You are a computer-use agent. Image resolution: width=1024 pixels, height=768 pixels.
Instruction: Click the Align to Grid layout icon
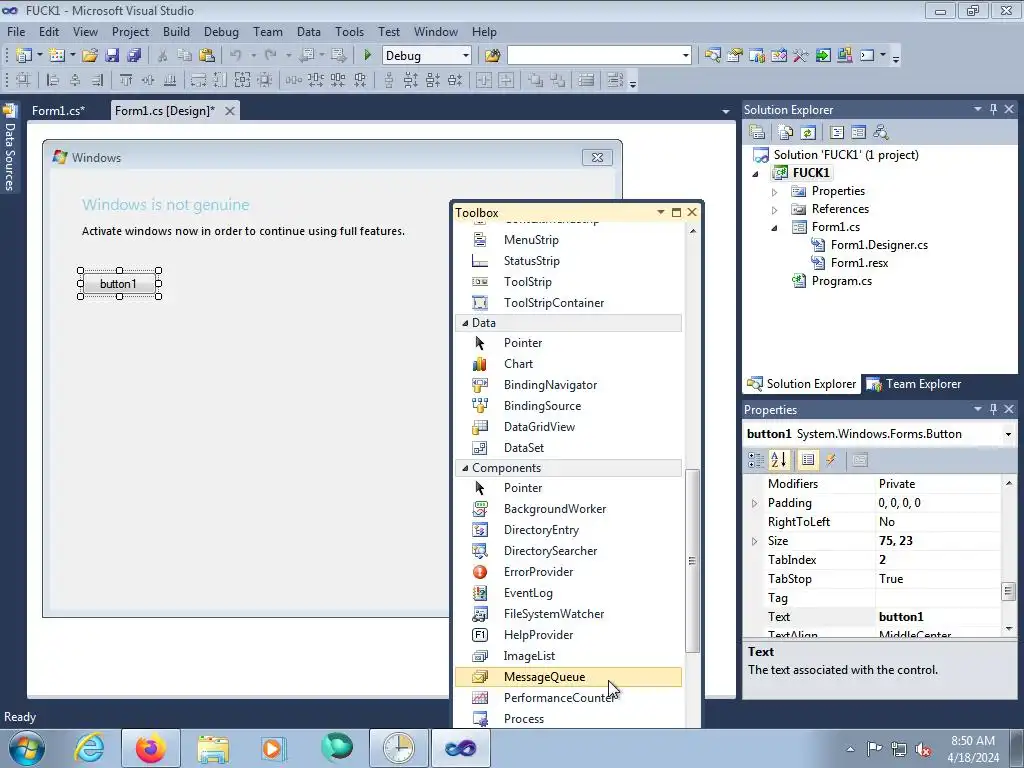(23, 80)
